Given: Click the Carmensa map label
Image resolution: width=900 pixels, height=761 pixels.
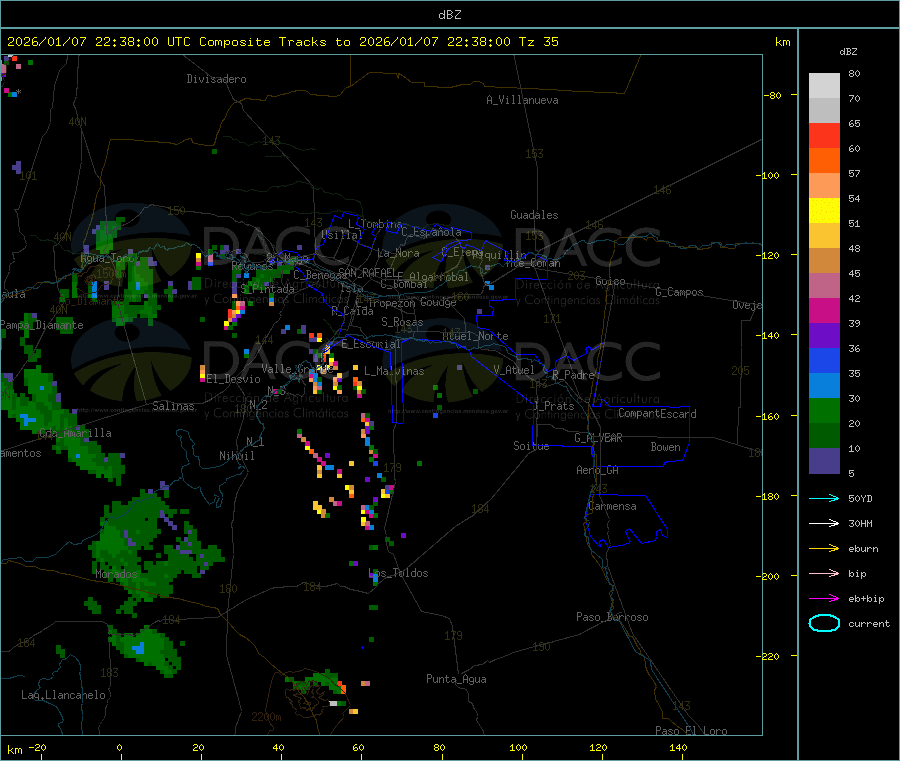Looking at the screenshot, I should pos(612,506).
